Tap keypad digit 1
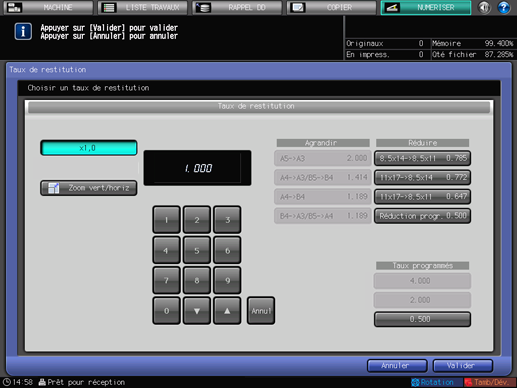The image size is (517, 388). pyautogui.click(x=166, y=220)
